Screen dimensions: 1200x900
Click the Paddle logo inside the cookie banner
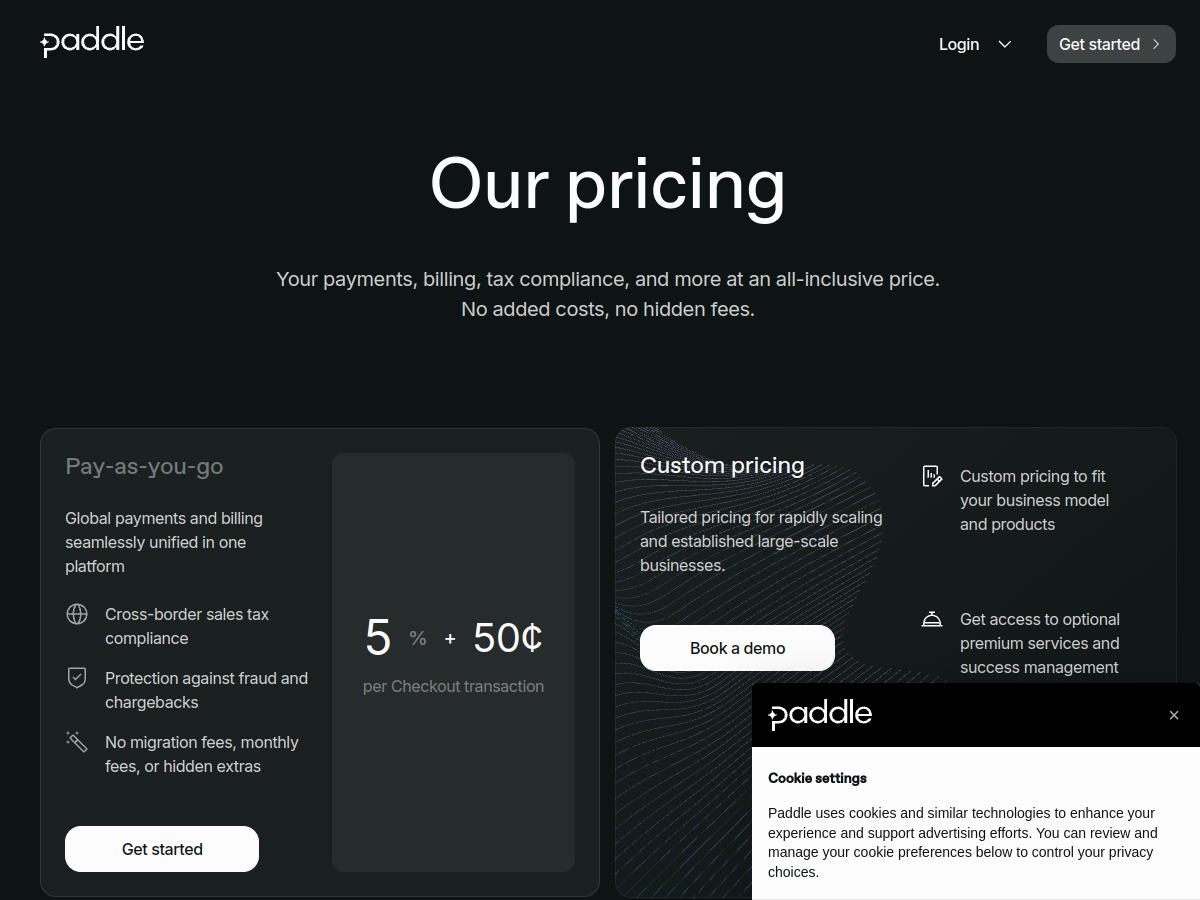click(x=819, y=714)
